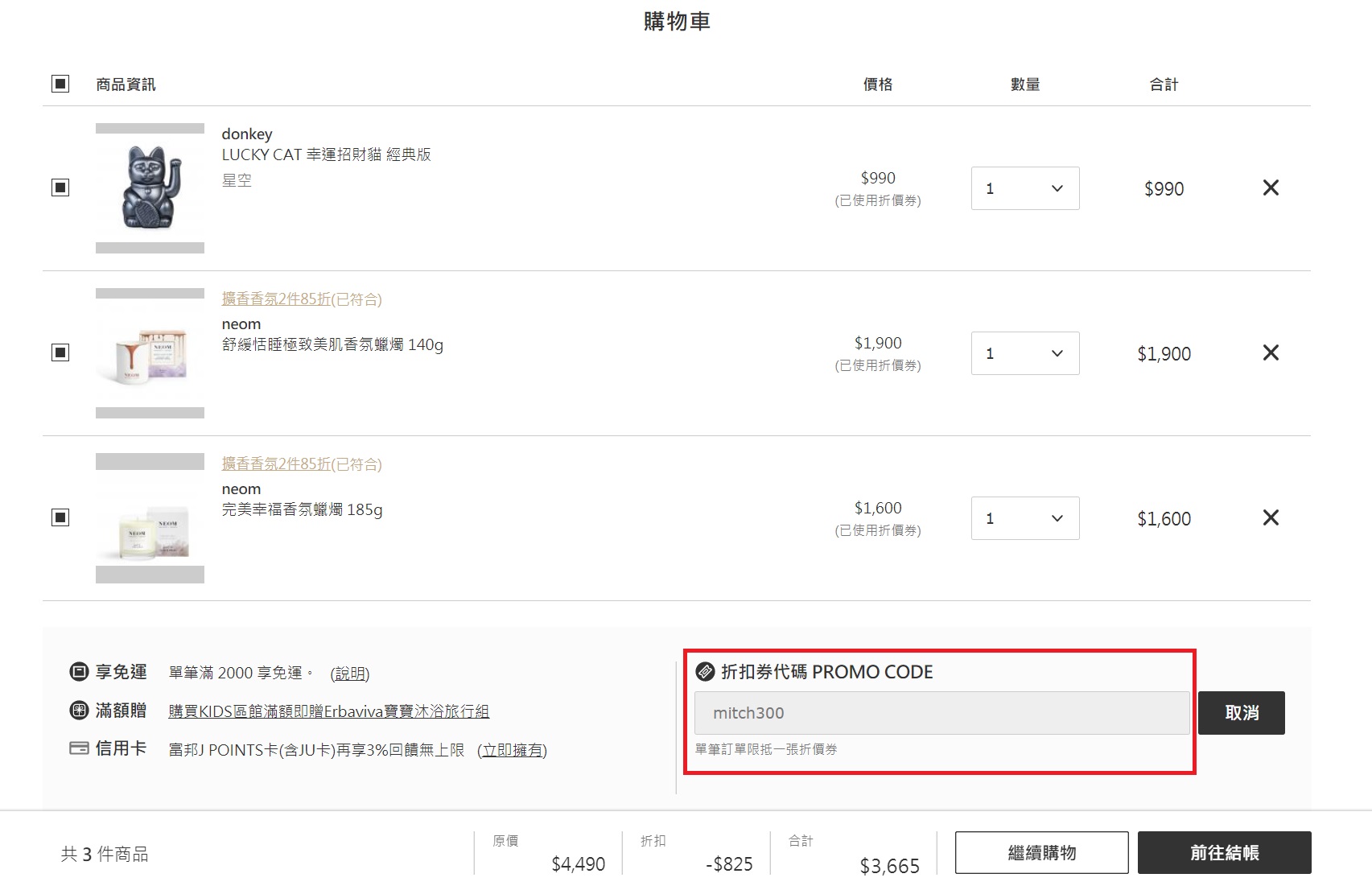The image size is (1372, 886).
Task: Toggle the neom 185g candle checkbox
Action: pos(60,517)
